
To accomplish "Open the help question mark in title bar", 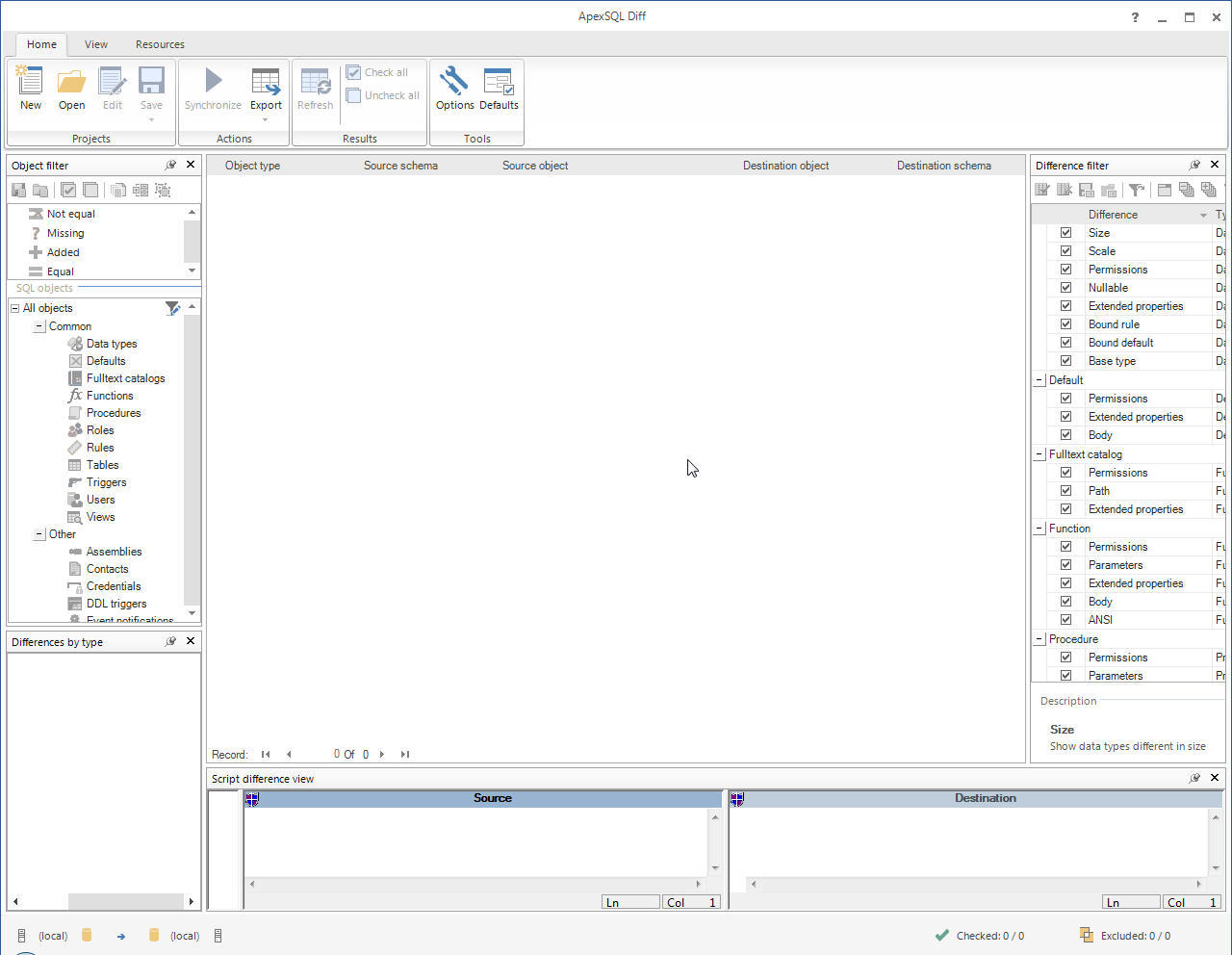I will coord(1135,16).
